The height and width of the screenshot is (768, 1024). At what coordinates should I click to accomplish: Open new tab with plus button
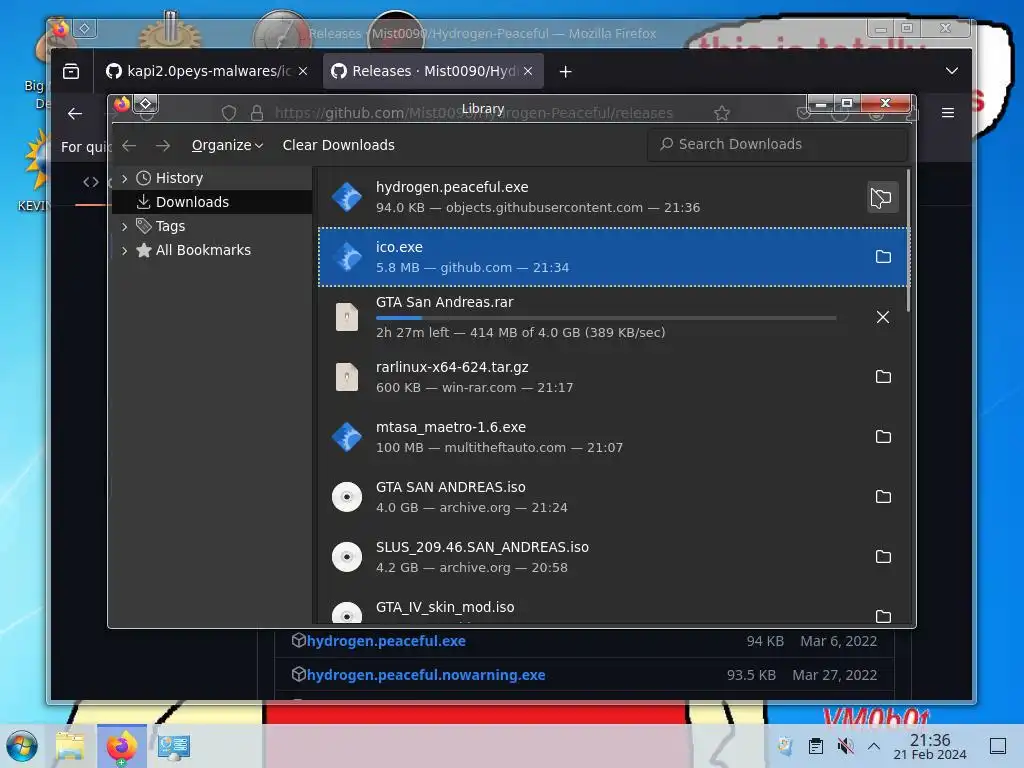pyautogui.click(x=566, y=72)
